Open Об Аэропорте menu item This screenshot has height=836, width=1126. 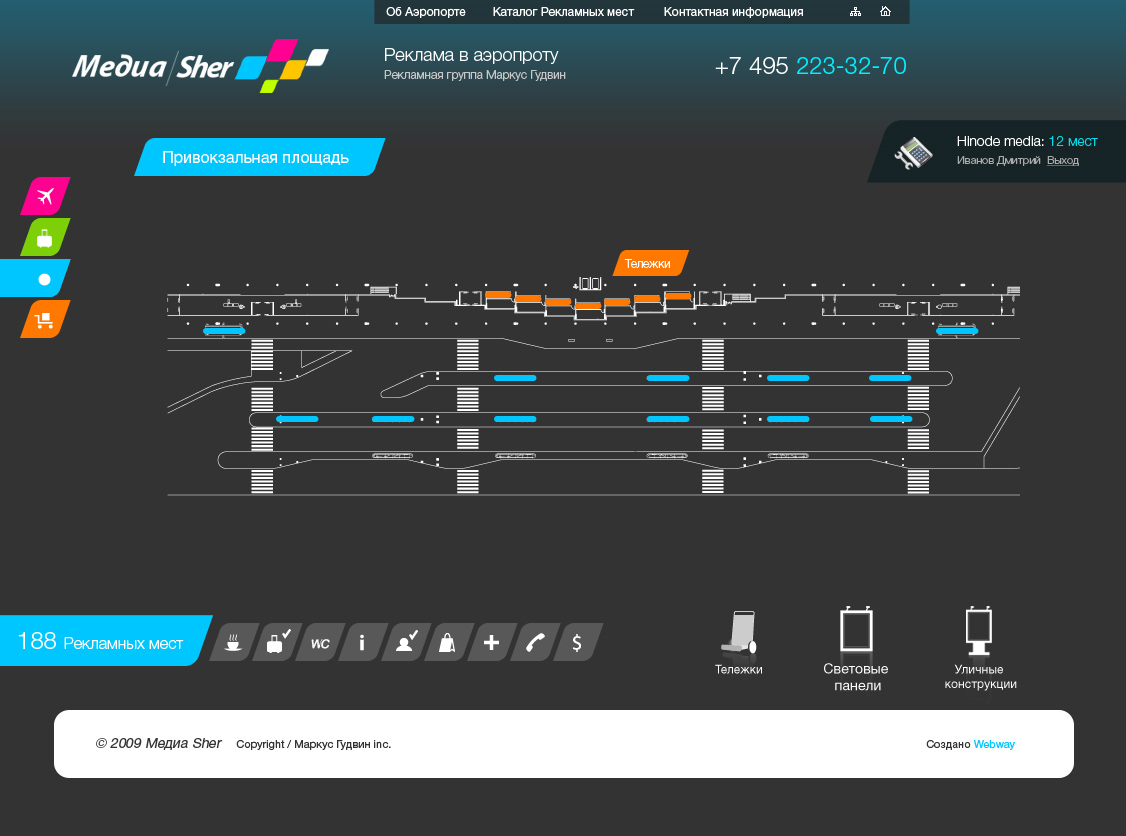coord(426,12)
